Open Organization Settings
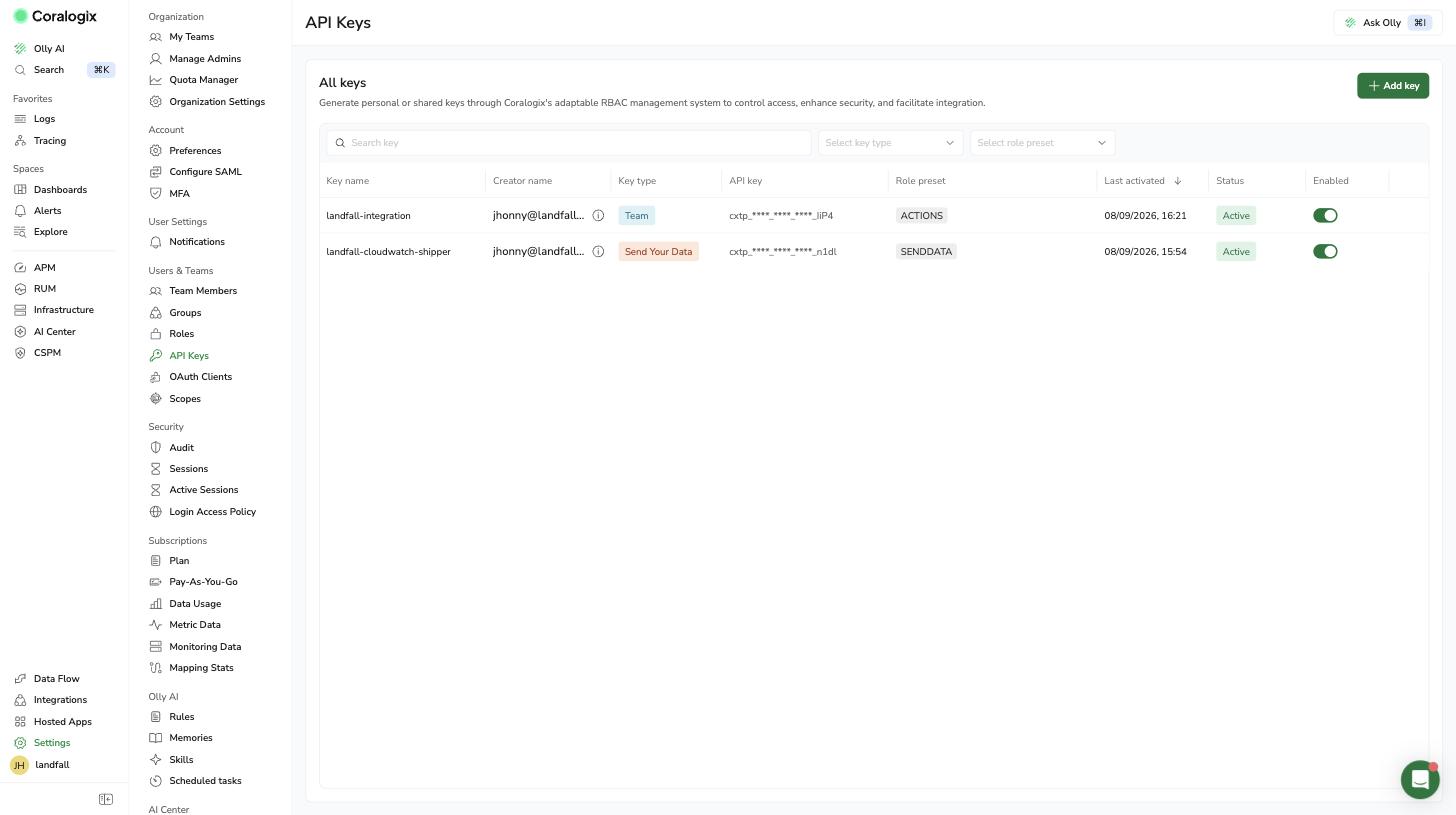This screenshot has height=815, width=1456. 207,102
